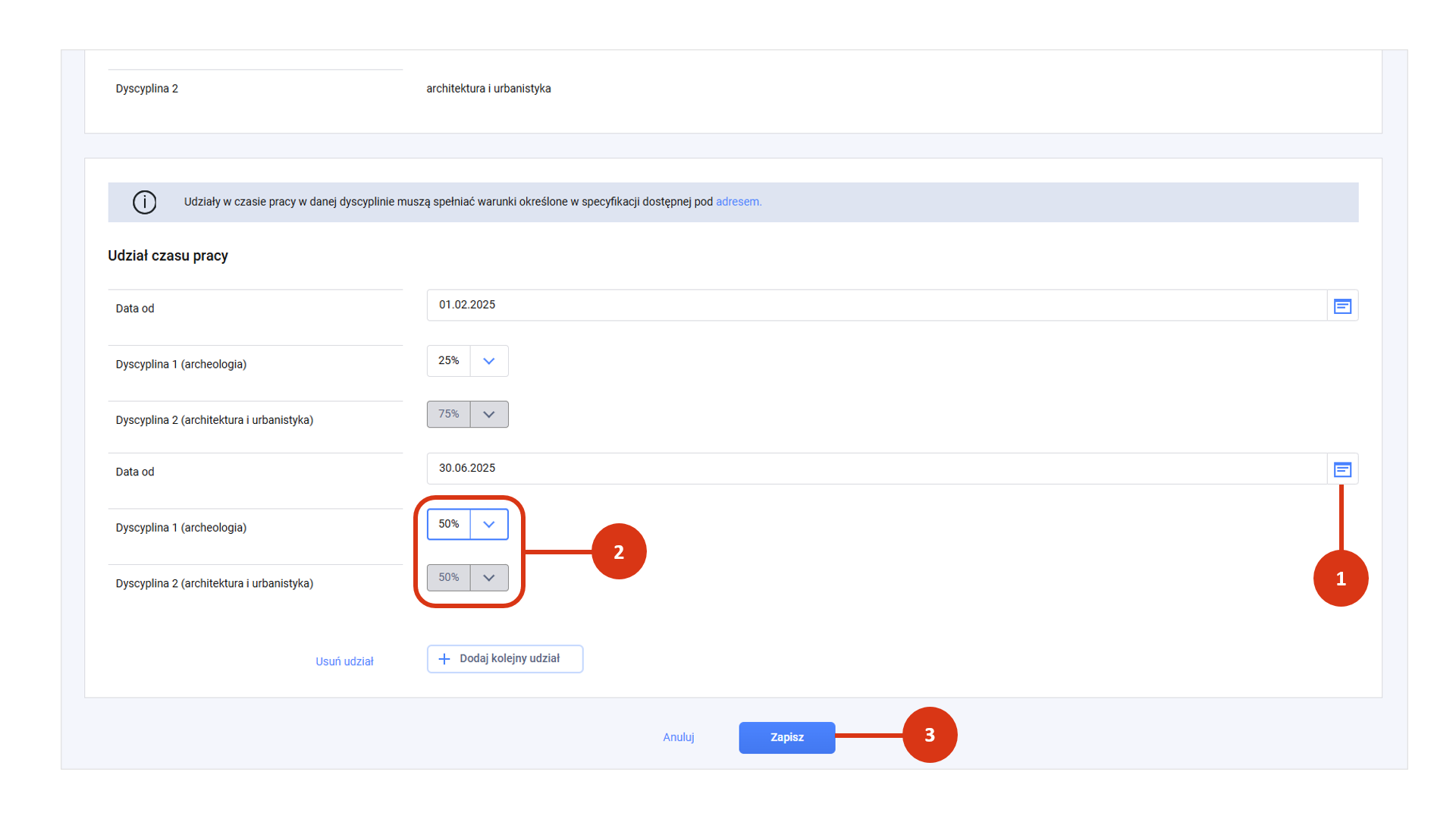Focus the Data od field with 30.06.2025
Viewport: 1456px width, 819px height.
[x=877, y=469]
